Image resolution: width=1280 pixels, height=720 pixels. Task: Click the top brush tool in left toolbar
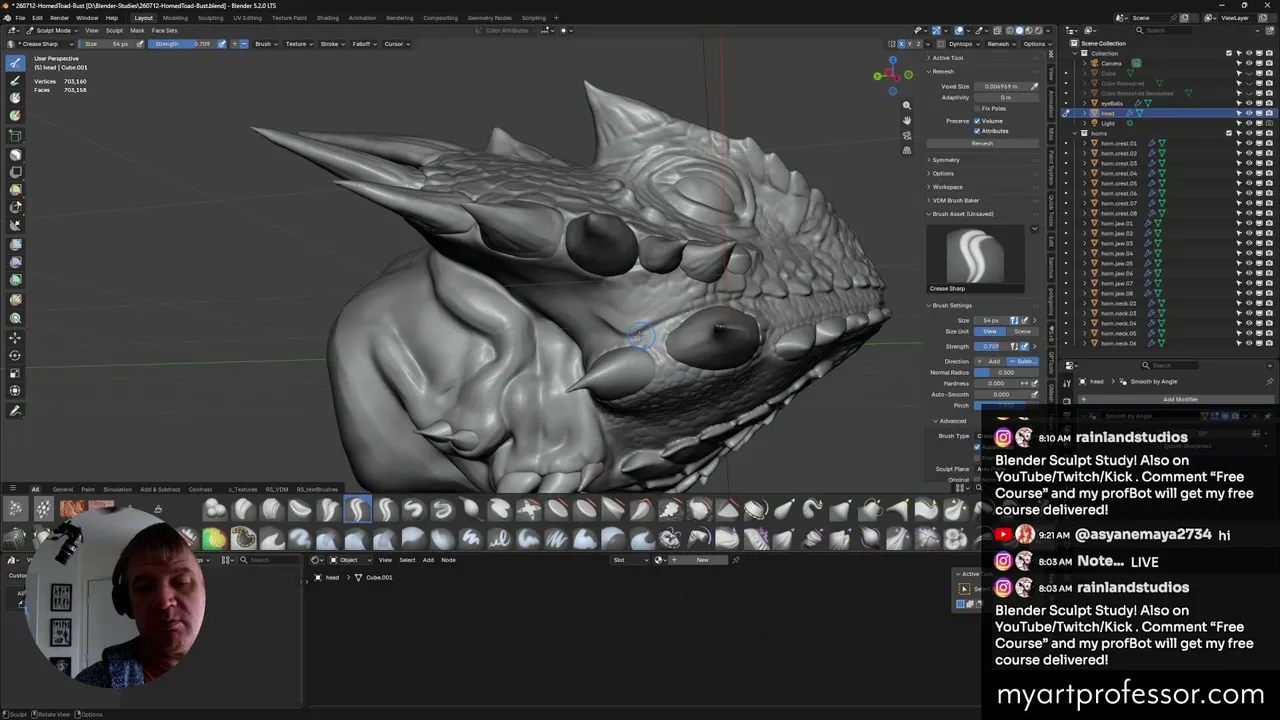(x=15, y=63)
